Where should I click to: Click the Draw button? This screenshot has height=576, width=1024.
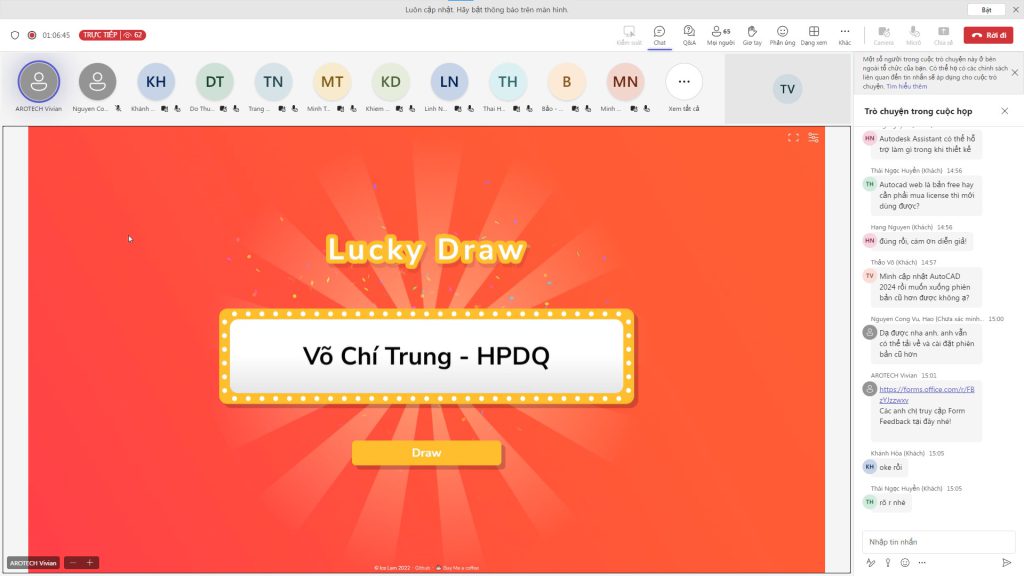coord(426,453)
